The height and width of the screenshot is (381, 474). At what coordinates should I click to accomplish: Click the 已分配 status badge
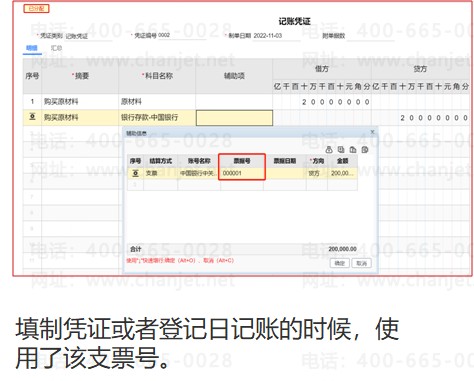[x=36, y=8]
